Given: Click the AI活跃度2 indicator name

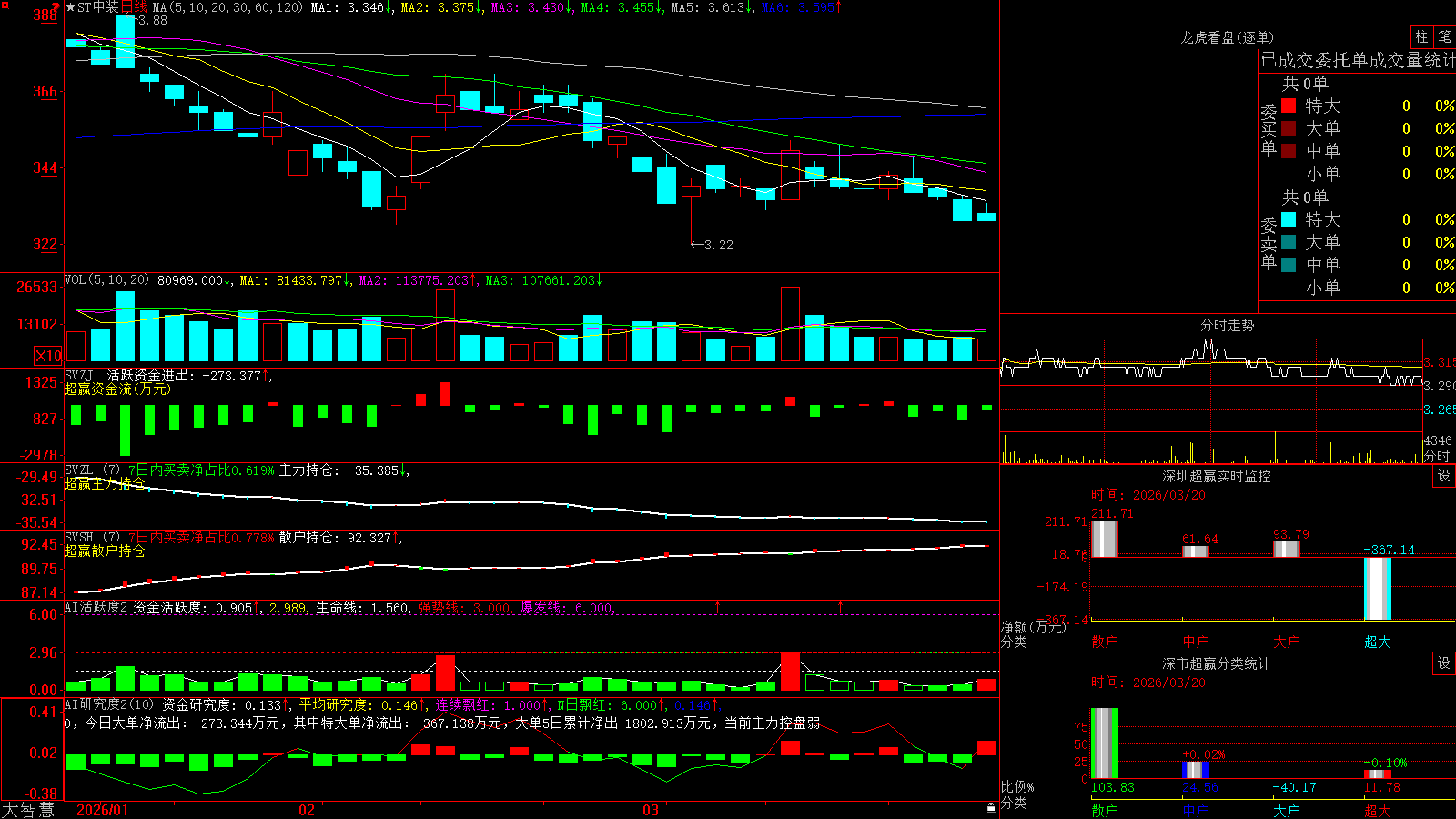Looking at the screenshot, I should [96, 608].
